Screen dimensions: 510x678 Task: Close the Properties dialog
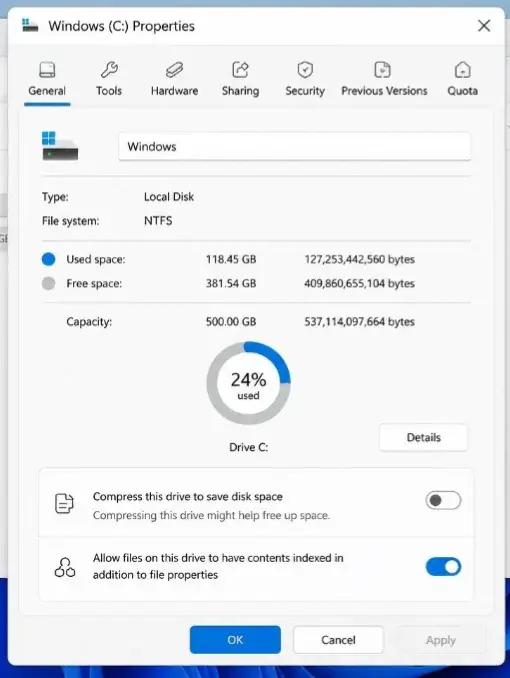(484, 26)
